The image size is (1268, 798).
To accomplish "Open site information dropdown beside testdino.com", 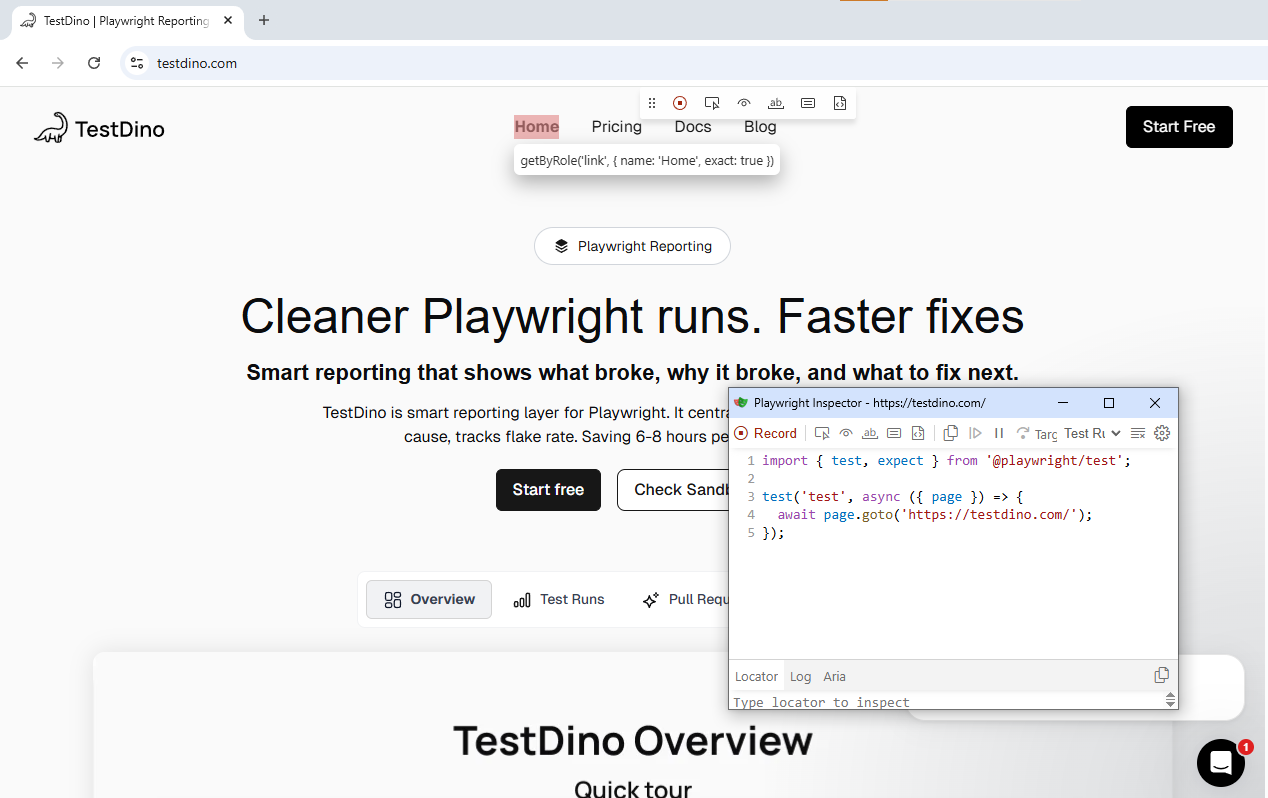I will coord(137,63).
